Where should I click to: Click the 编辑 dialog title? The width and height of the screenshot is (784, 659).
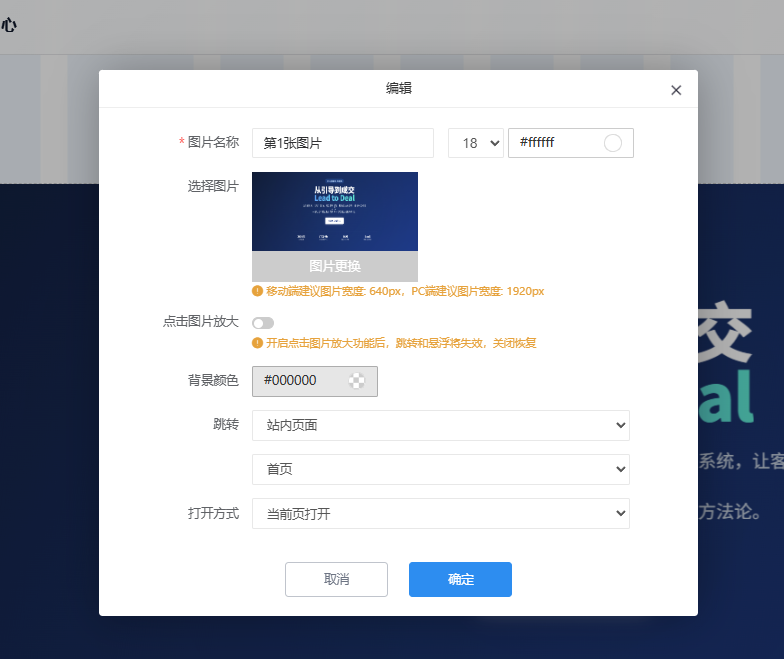(398, 88)
